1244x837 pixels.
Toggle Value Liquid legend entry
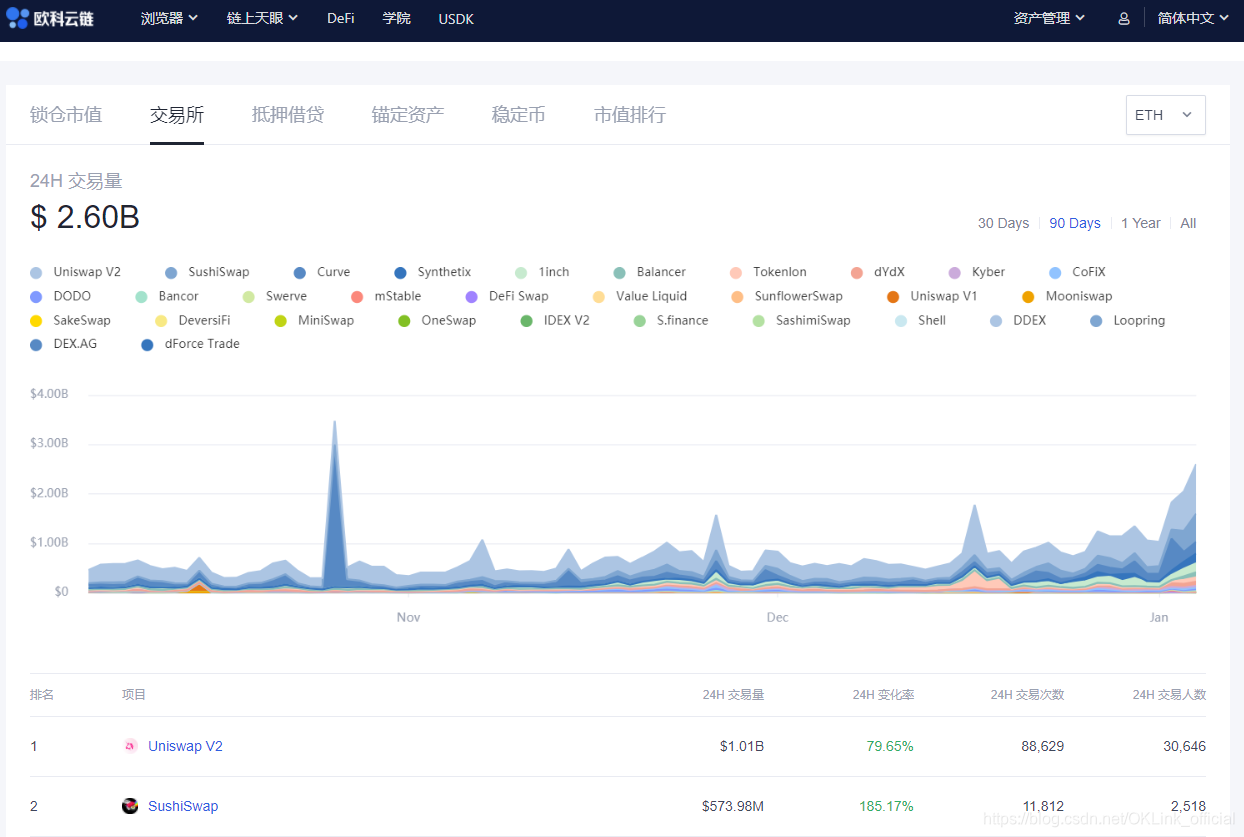640,296
